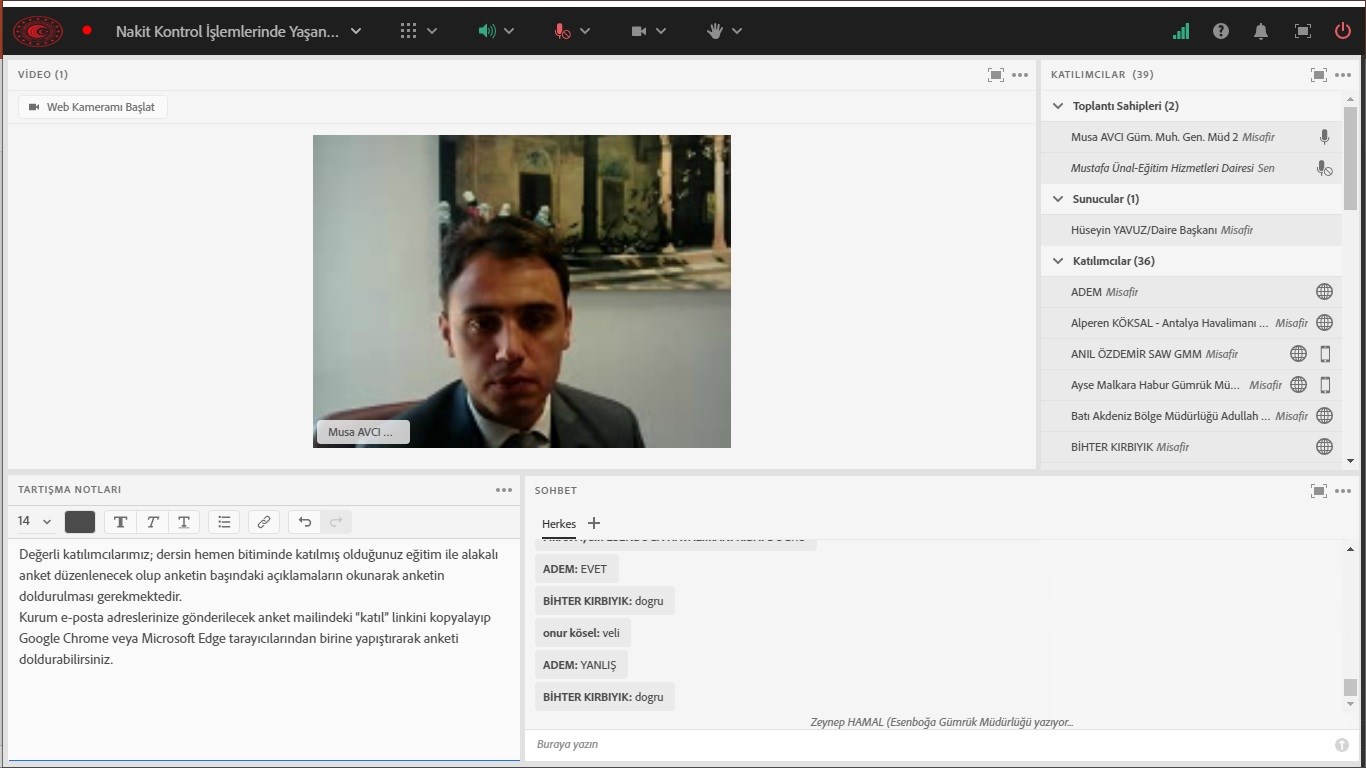Collapse the Katılımcılar (36) group
This screenshot has height=768, width=1366.
[1058, 261]
